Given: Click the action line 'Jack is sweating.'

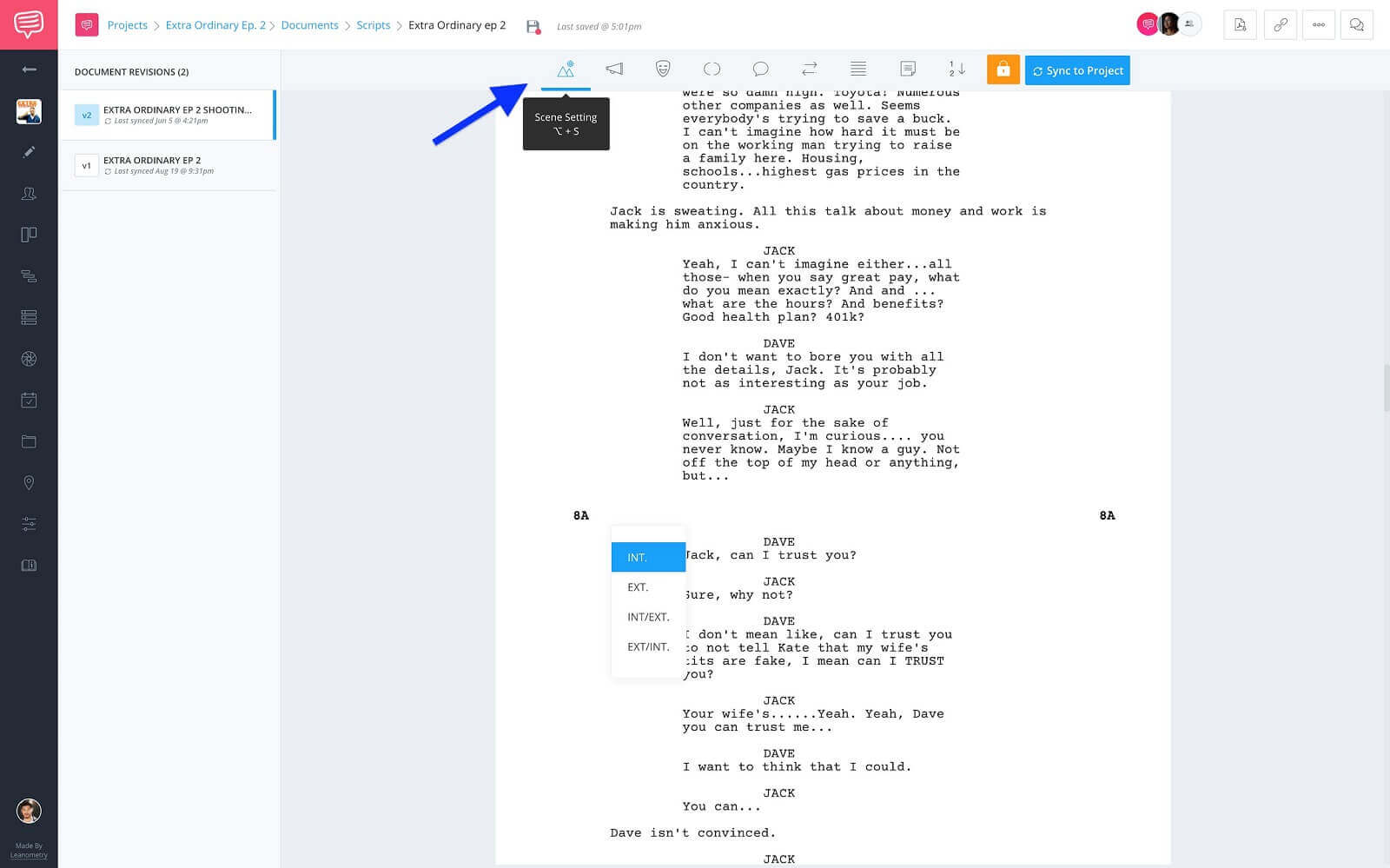Looking at the screenshot, I should [677, 211].
